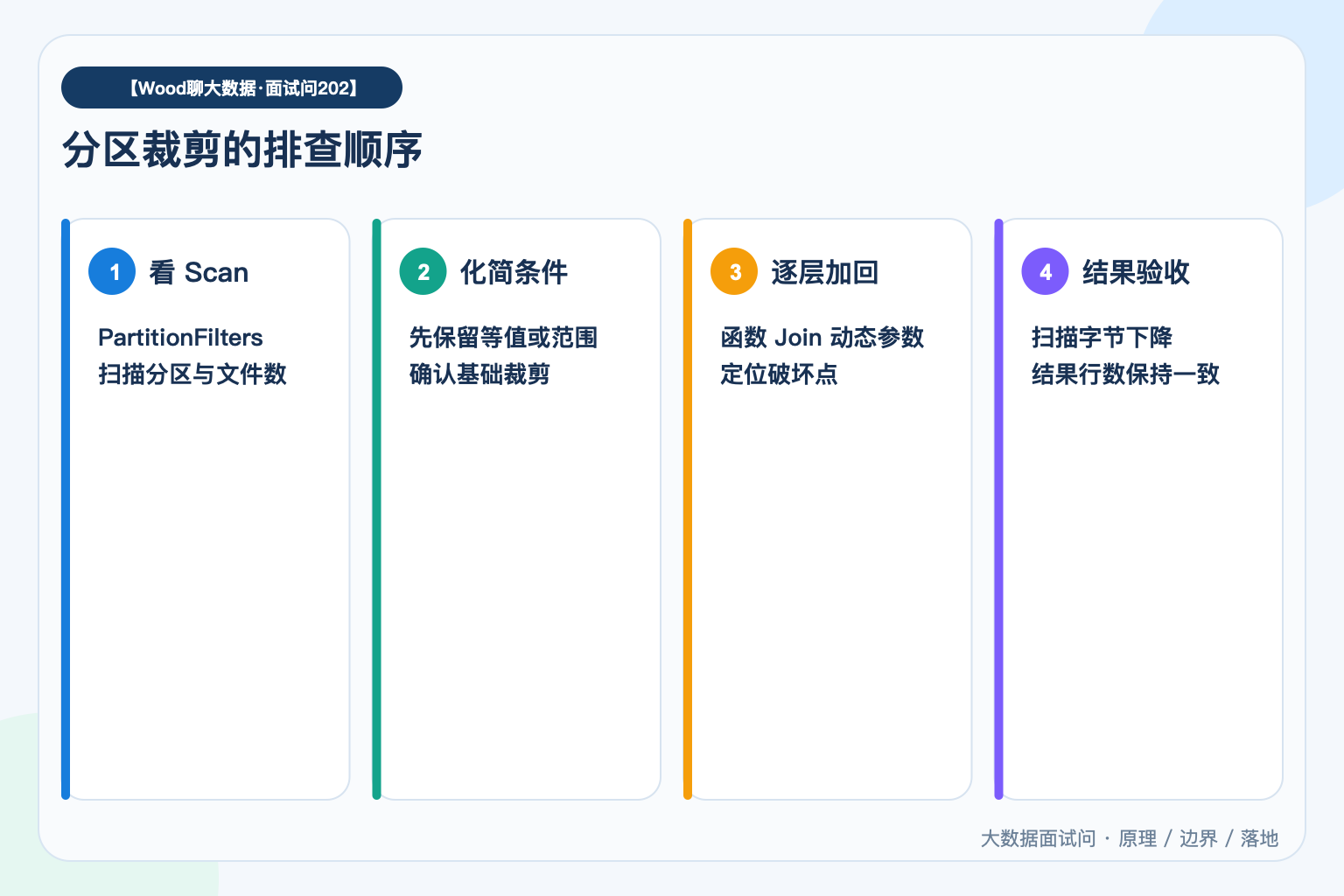Click the 【Wood聊大数据·面试问202】 dark pill badge
Screen dimensions: 1344x896
232,87
